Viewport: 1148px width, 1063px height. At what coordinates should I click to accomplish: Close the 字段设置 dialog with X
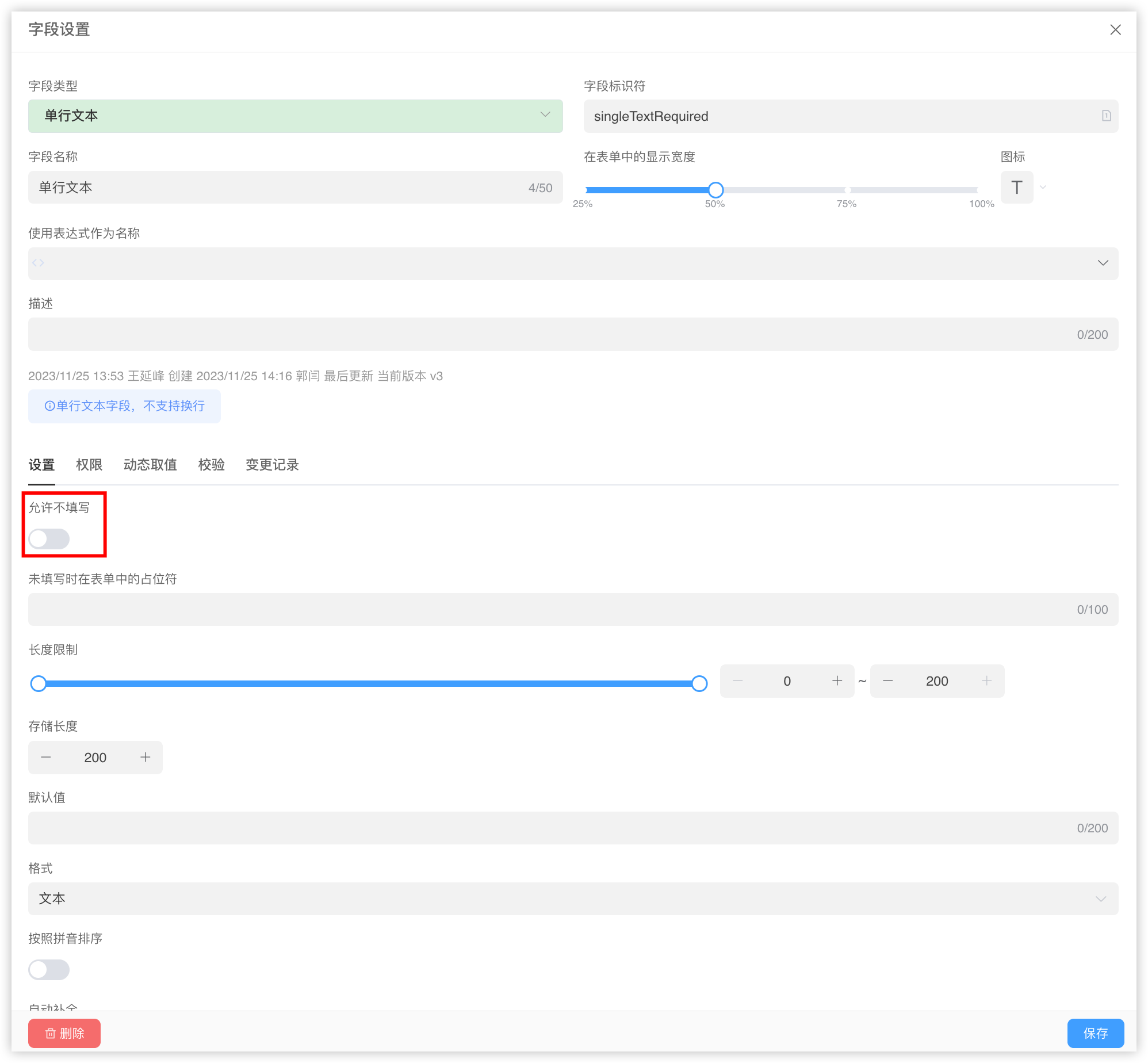(1115, 30)
